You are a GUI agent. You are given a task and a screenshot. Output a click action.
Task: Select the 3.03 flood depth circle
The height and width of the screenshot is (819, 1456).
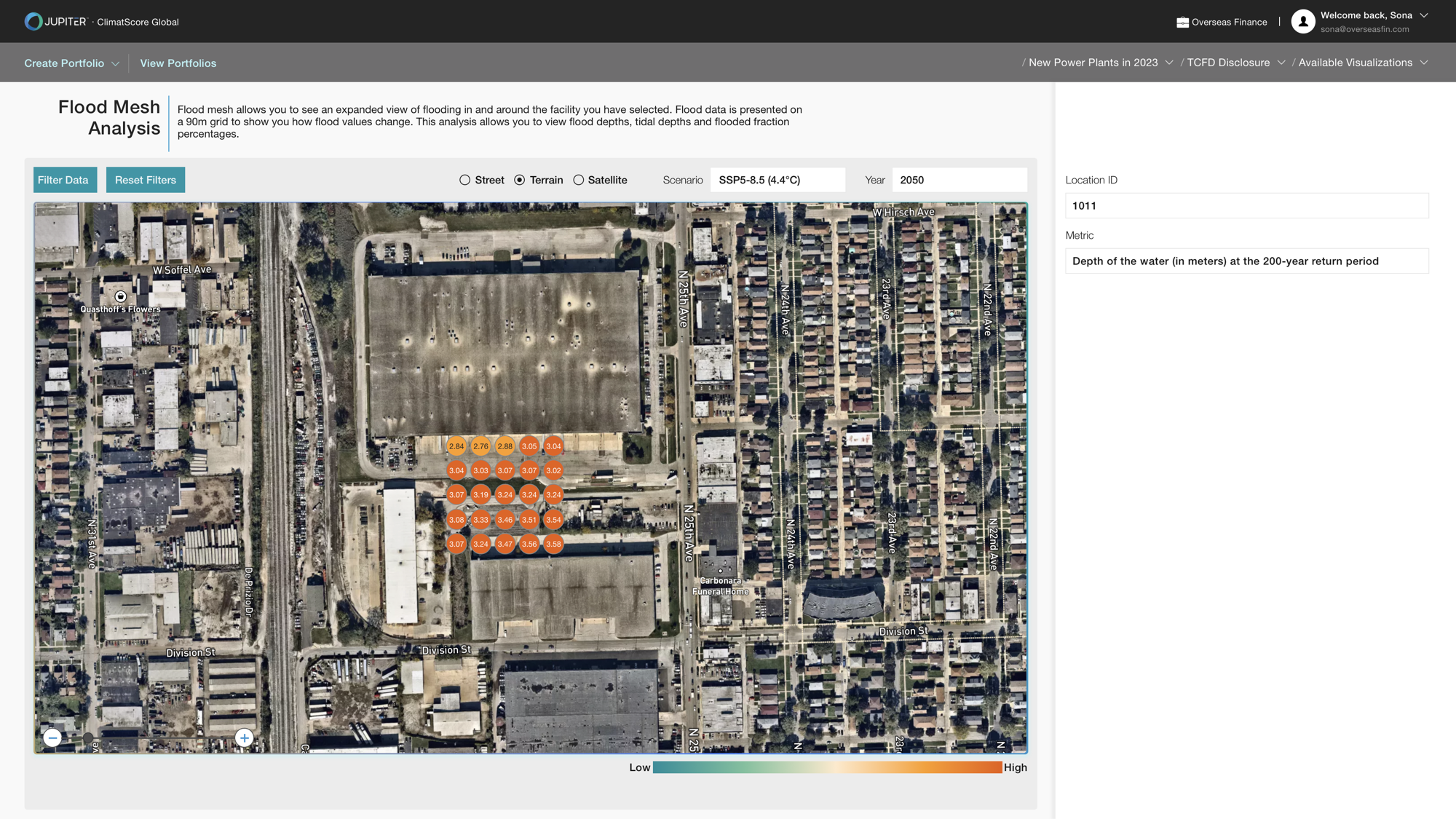(x=480, y=470)
